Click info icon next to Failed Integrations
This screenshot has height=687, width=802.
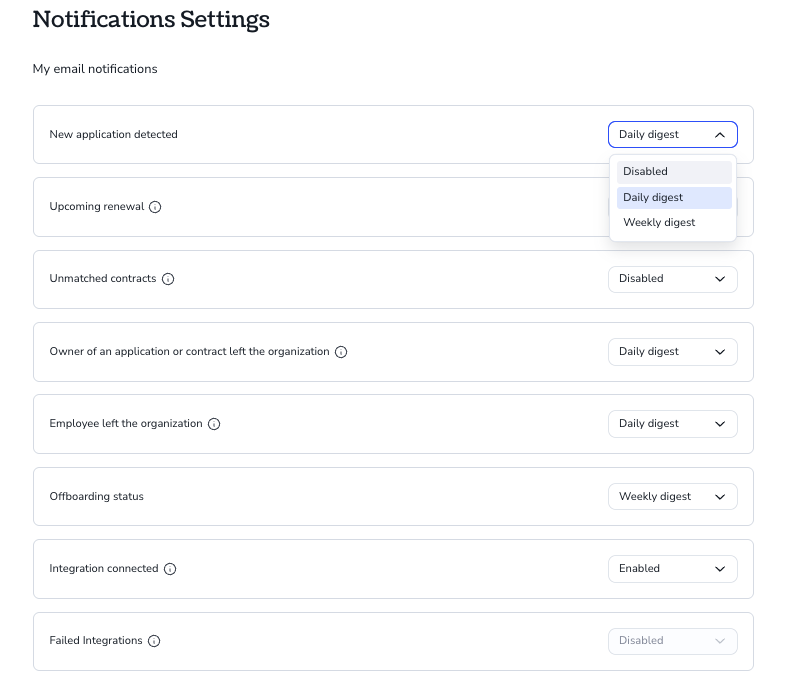(154, 641)
